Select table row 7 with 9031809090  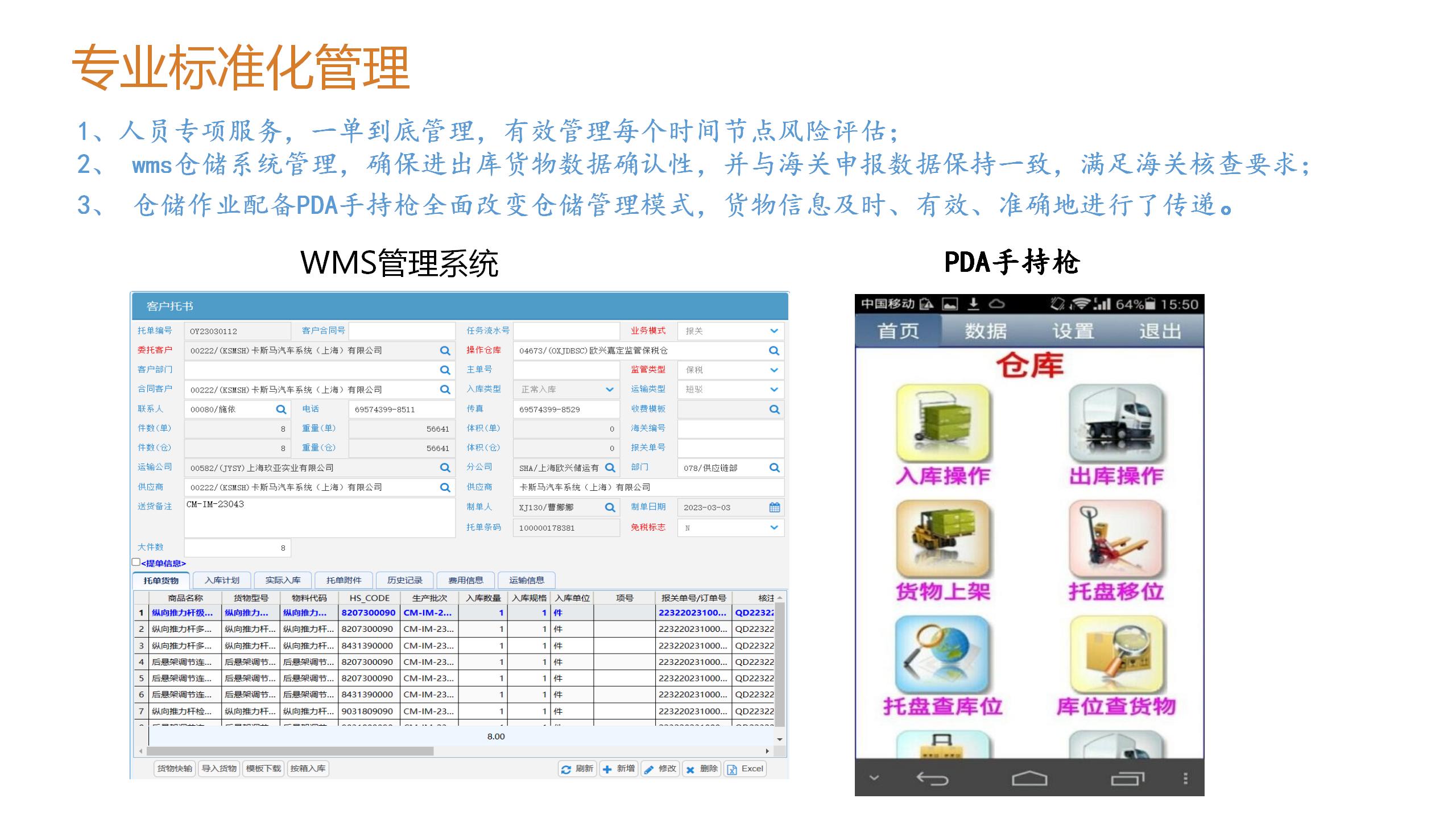[x=454, y=711]
